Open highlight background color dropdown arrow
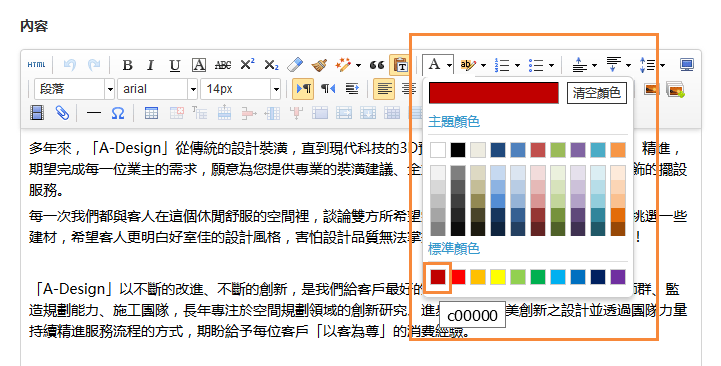The image size is (721, 366). coord(483,65)
